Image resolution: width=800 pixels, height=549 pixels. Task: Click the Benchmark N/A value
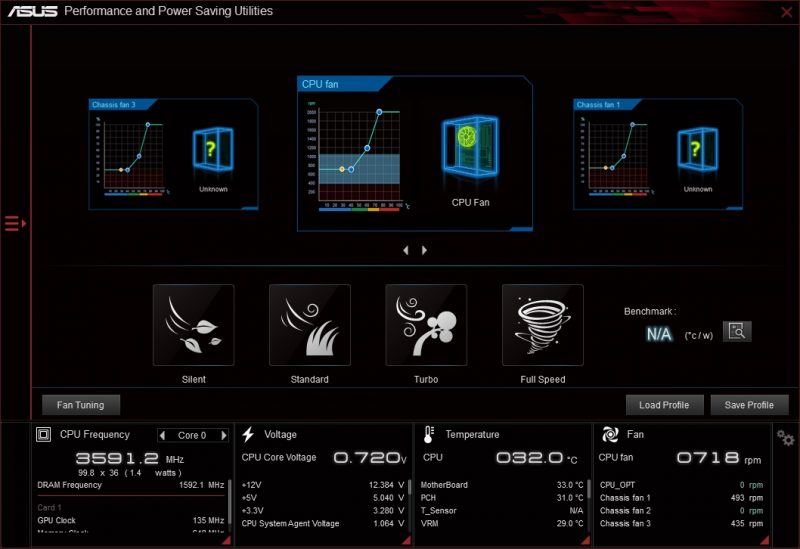coord(659,334)
